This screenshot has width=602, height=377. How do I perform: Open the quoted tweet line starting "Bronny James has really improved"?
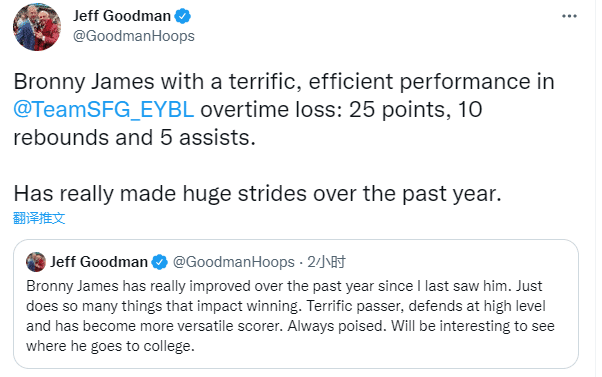tap(284, 286)
